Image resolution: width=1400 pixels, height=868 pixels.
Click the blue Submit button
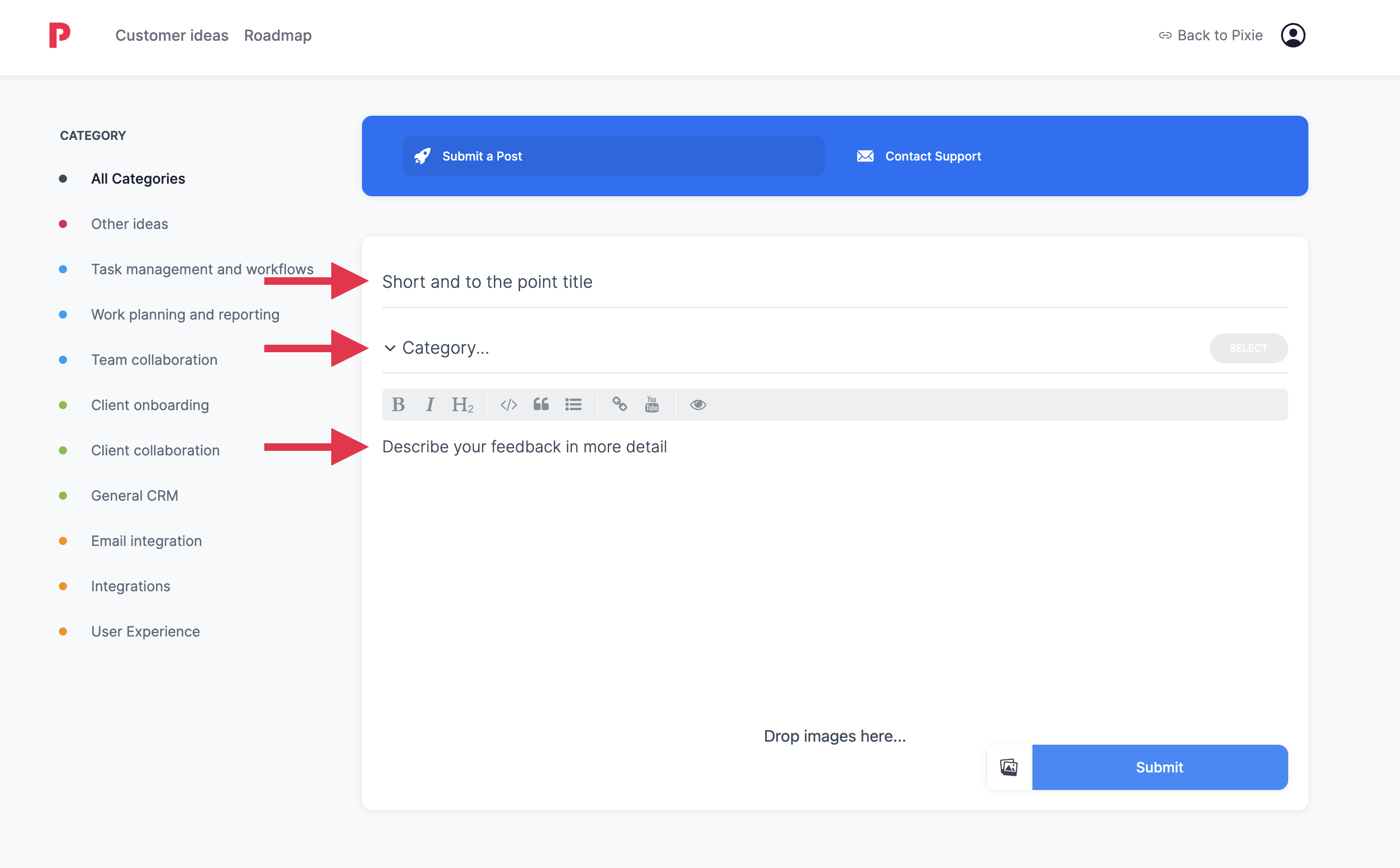point(1159,767)
